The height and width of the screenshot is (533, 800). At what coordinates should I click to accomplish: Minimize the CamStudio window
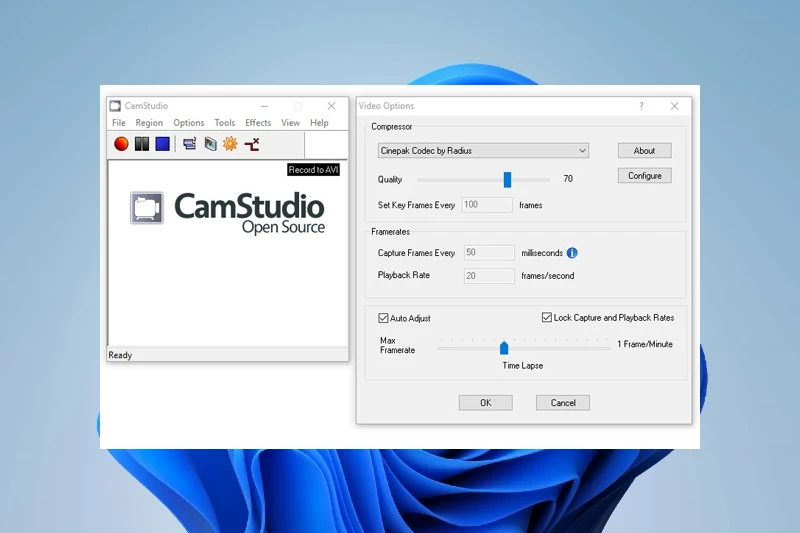[264, 106]
